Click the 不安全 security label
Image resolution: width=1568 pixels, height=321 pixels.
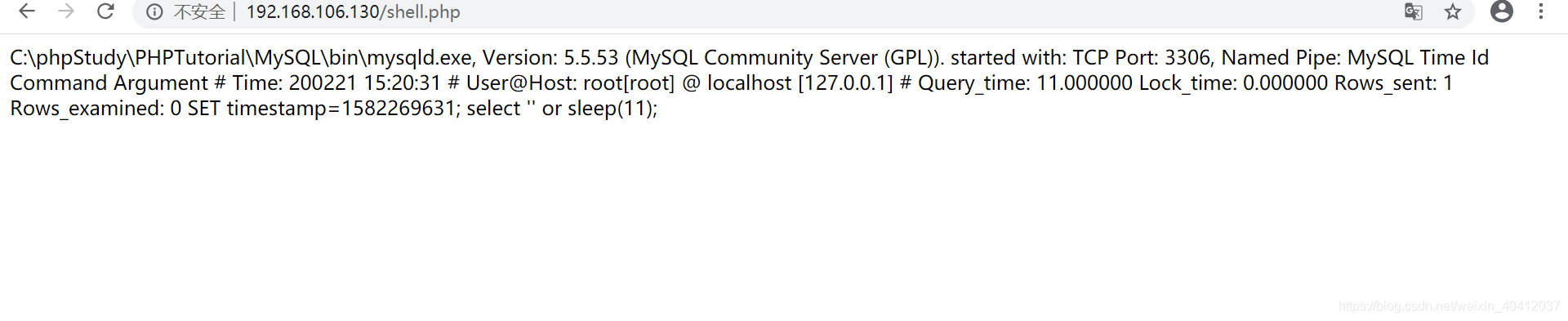199,12
